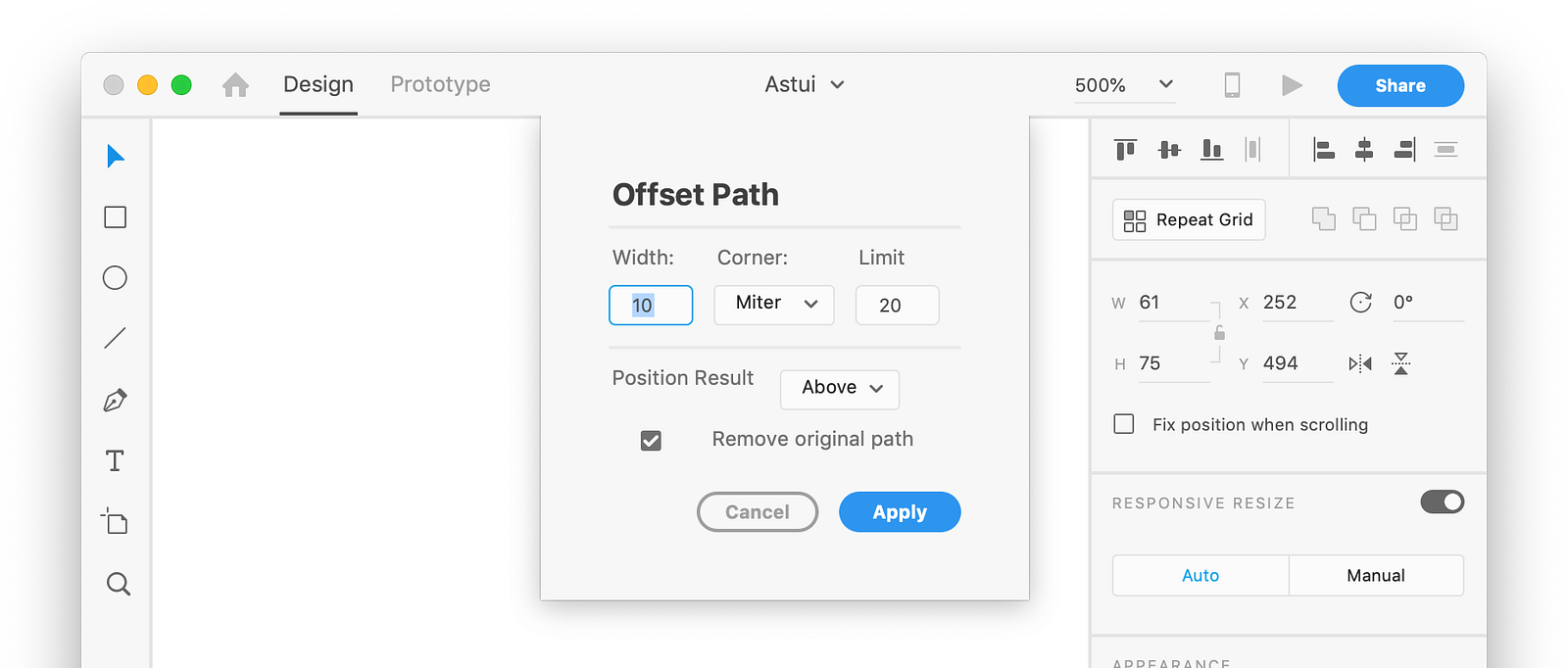The width and height of the screenshot is (1568, 668).
Task: Select the Rectangle tool
Action: pyautogui.click(x=115, y=217)
